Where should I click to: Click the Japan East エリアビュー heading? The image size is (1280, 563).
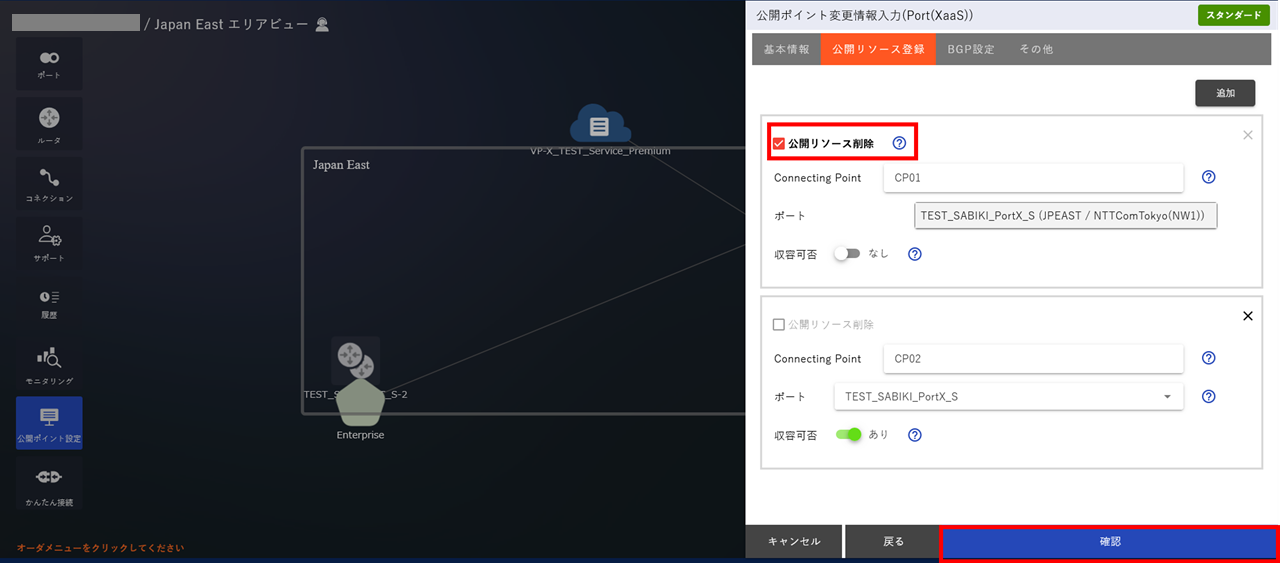point(231,24)
